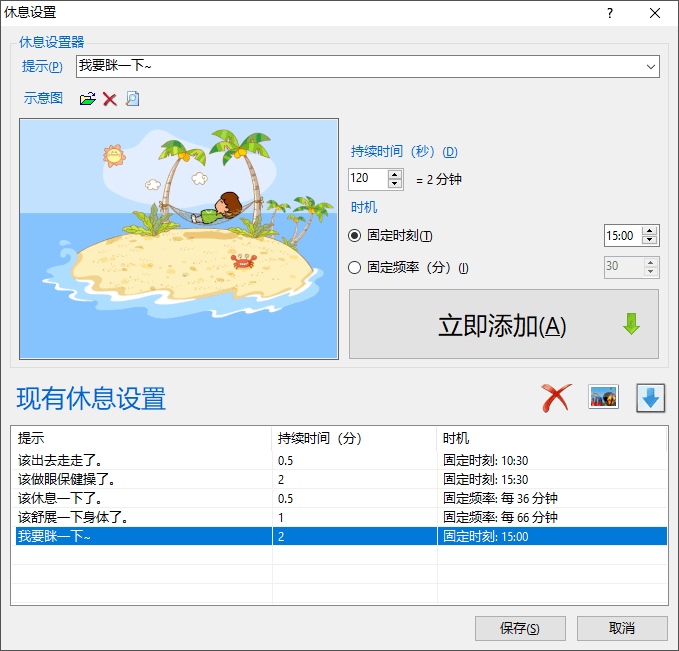Click the blue down arrow button
679x651 pixels.
point(650,398)
